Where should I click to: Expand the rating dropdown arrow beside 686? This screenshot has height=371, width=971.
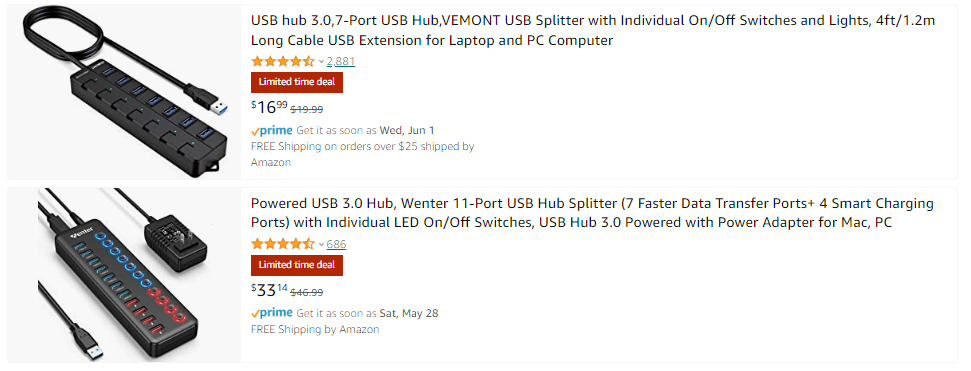321,244
